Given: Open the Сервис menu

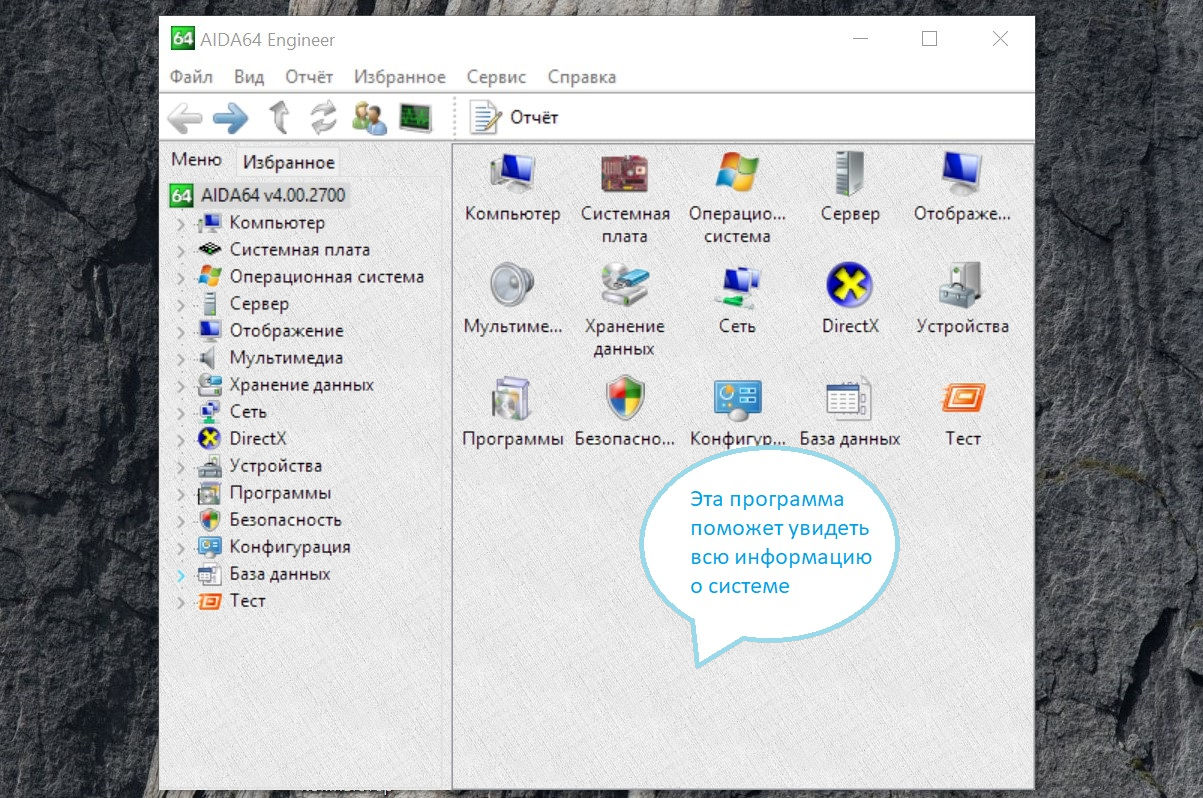Looking at the screenshot, I should [x=496, y=77].
